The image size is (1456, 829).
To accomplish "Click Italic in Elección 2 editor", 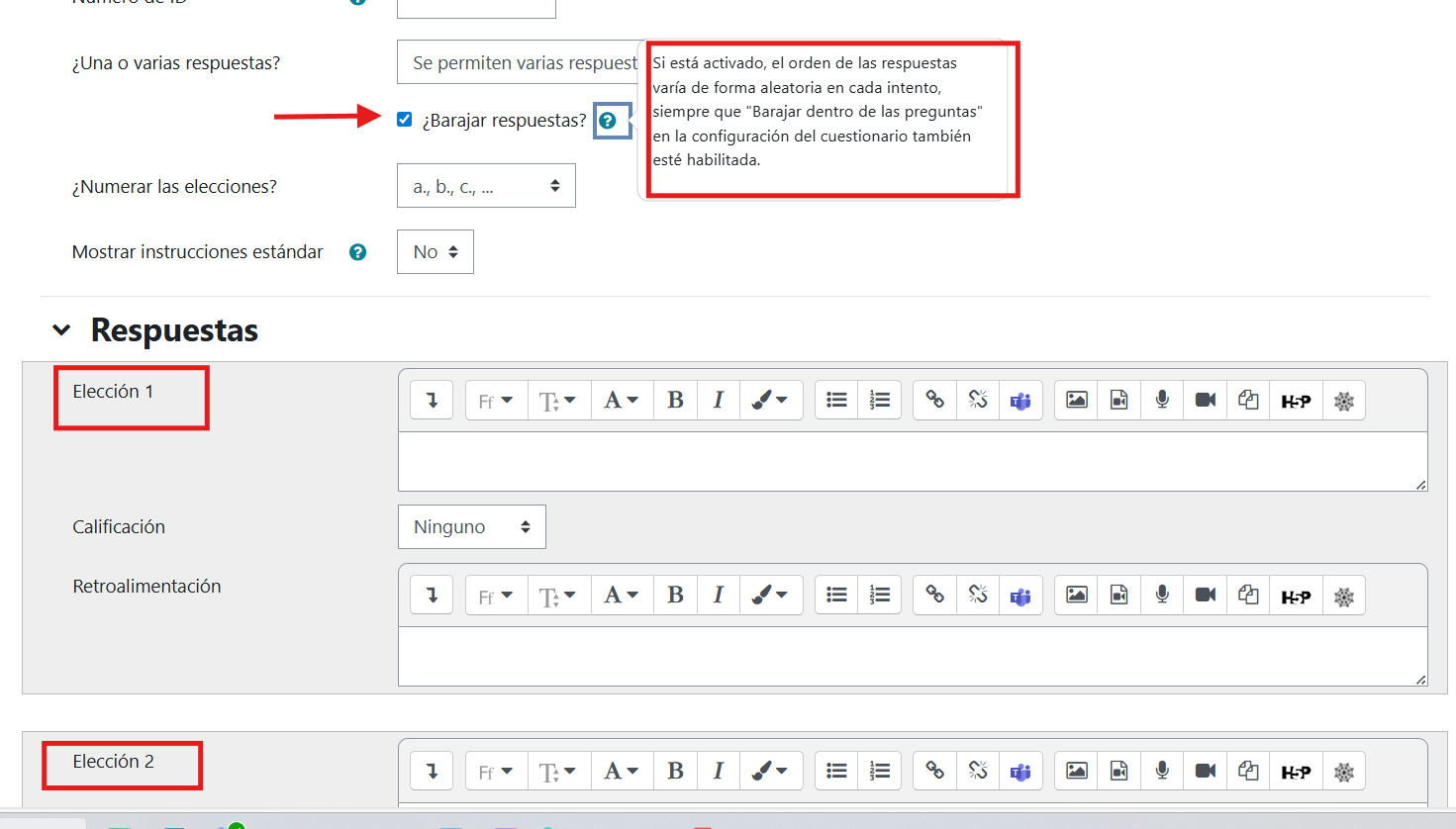I will (719, 770).
